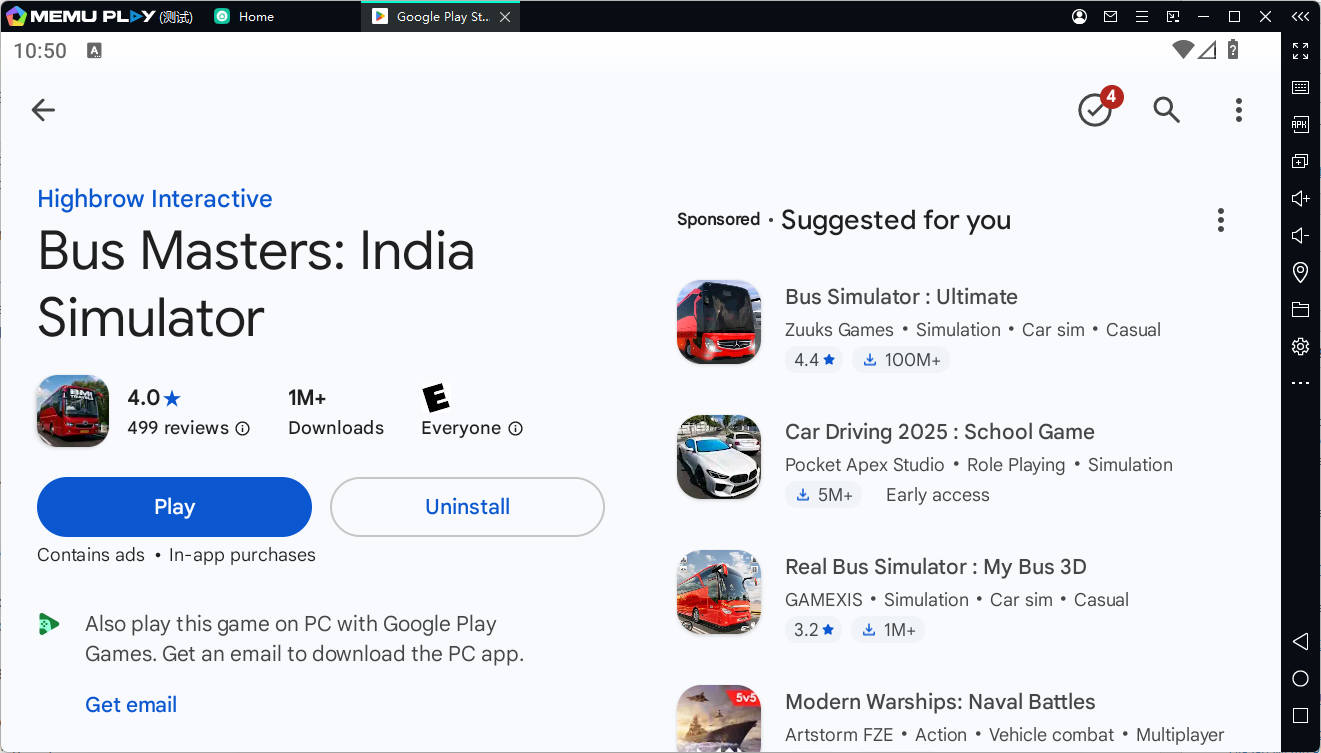Open pending updates checkmark icon

coord(1095,110)
